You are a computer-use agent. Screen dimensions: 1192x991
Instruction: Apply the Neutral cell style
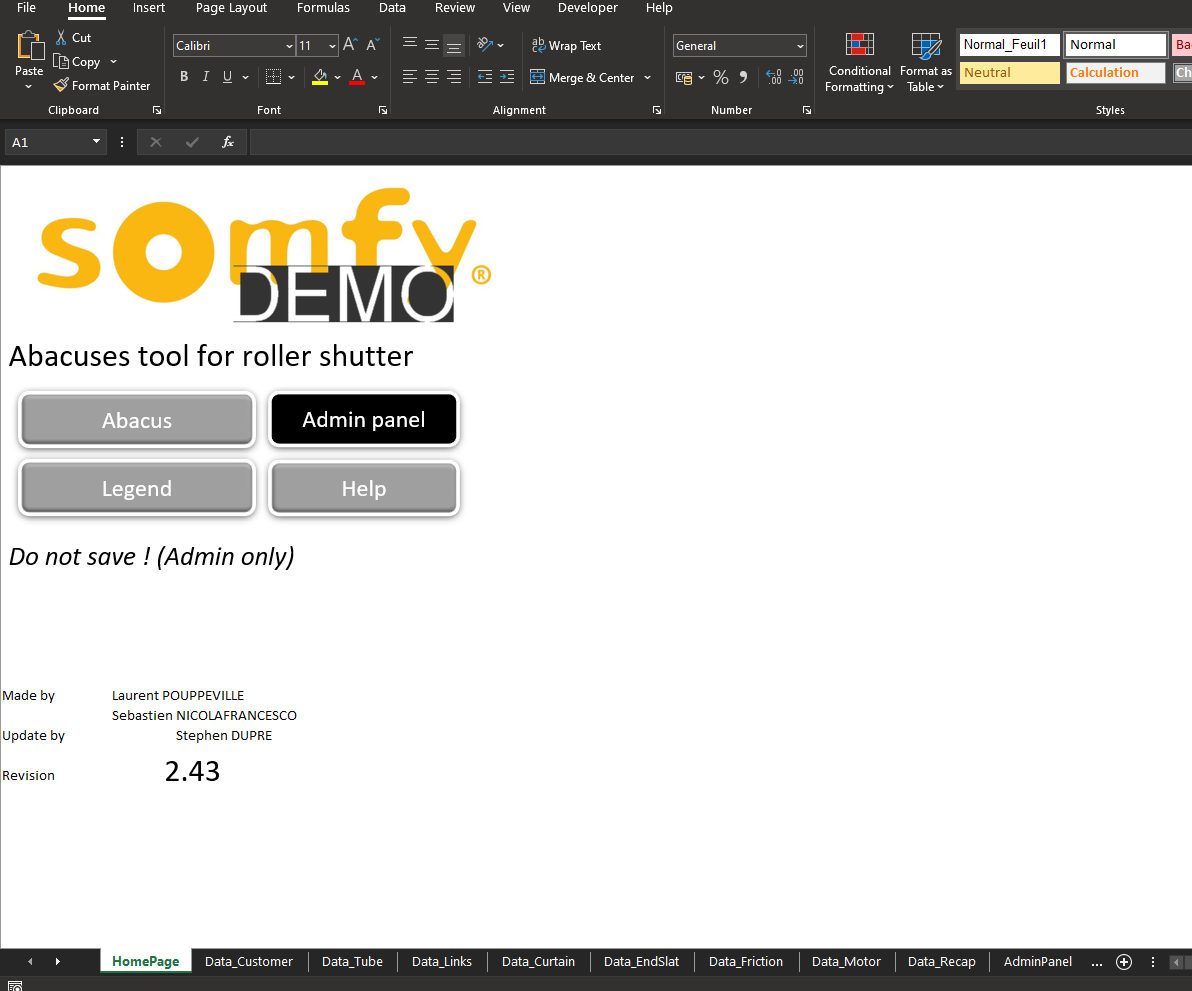(x=1010, y=73)
